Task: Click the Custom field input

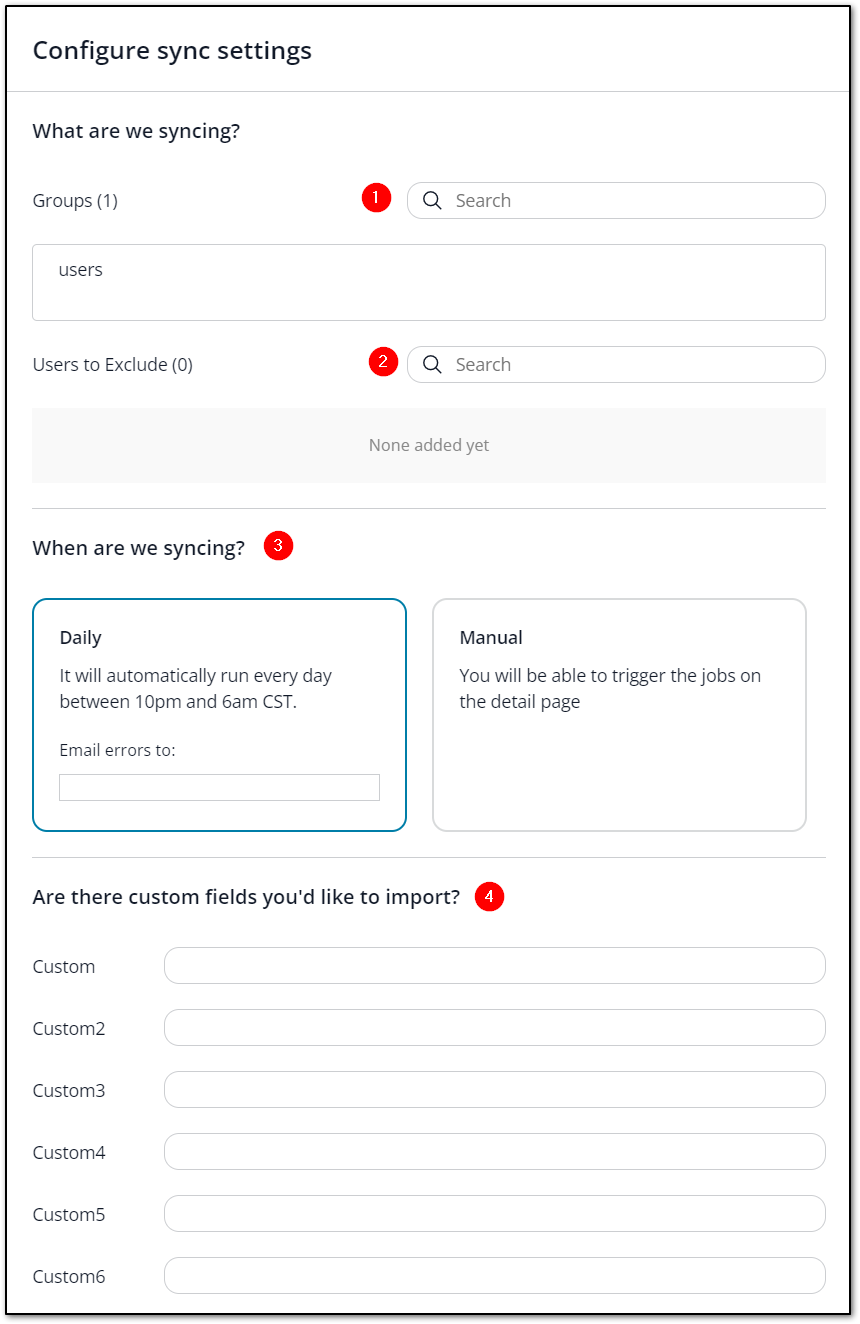Action: point(494,965)
